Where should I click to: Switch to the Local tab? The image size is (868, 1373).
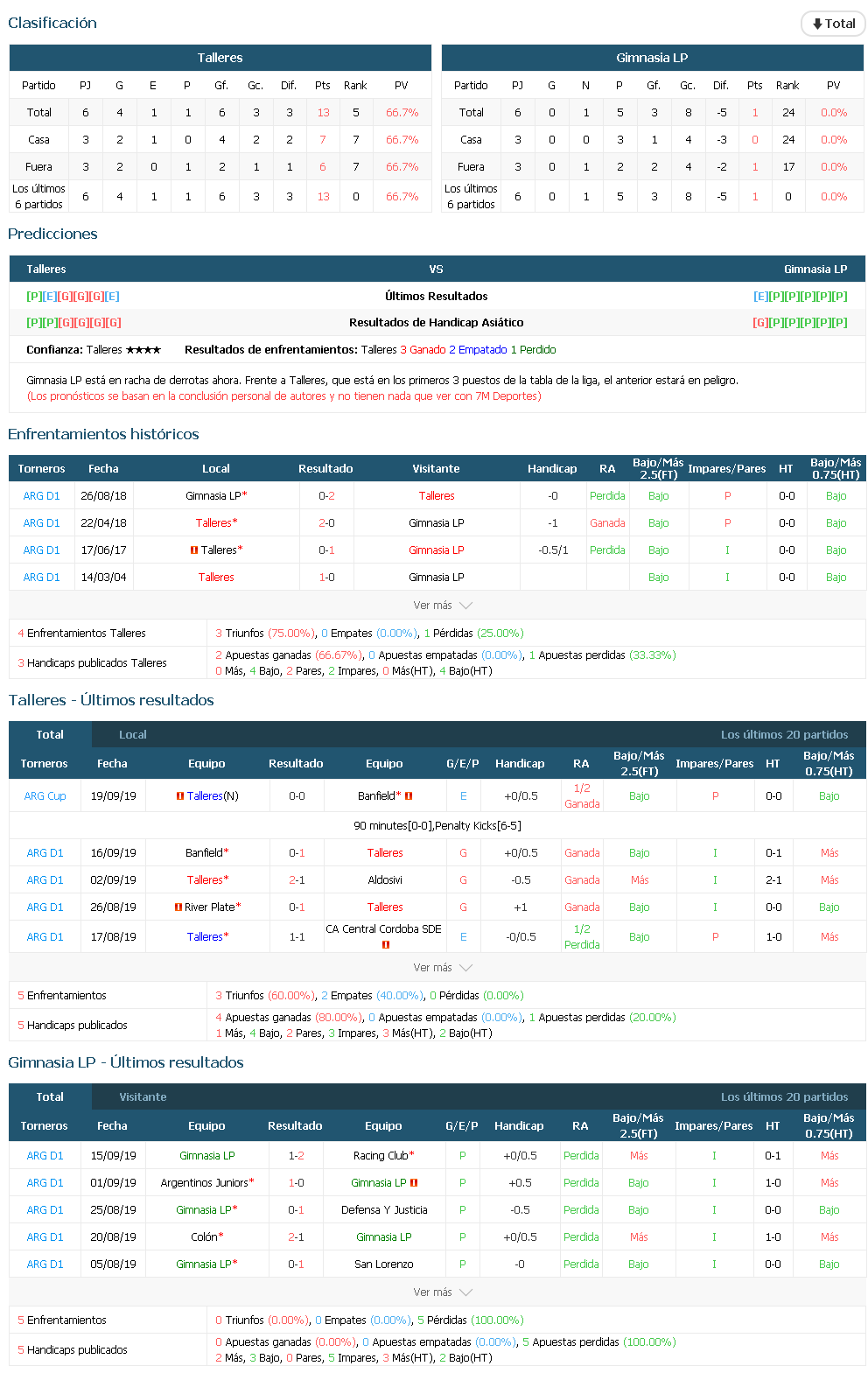tap(133, 735)
